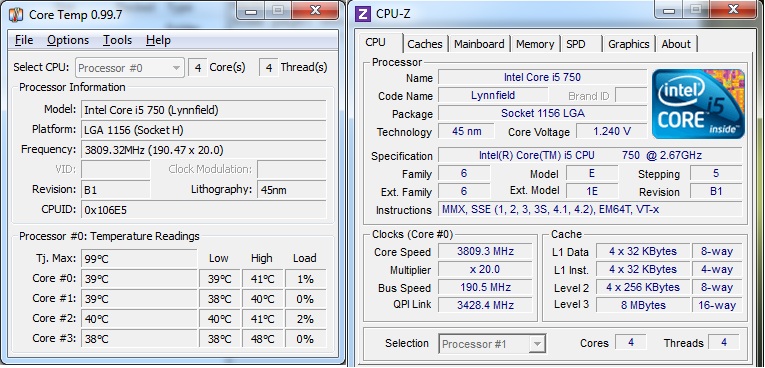Open the Tools menu in Core Temp
This screenshot has height=368, width=765.
click(117, 40)
